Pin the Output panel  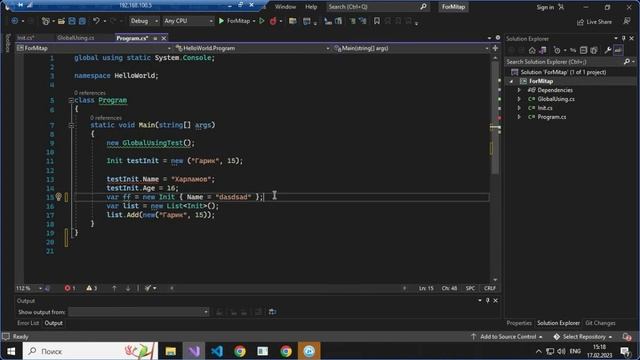click(x=487, y=300)
